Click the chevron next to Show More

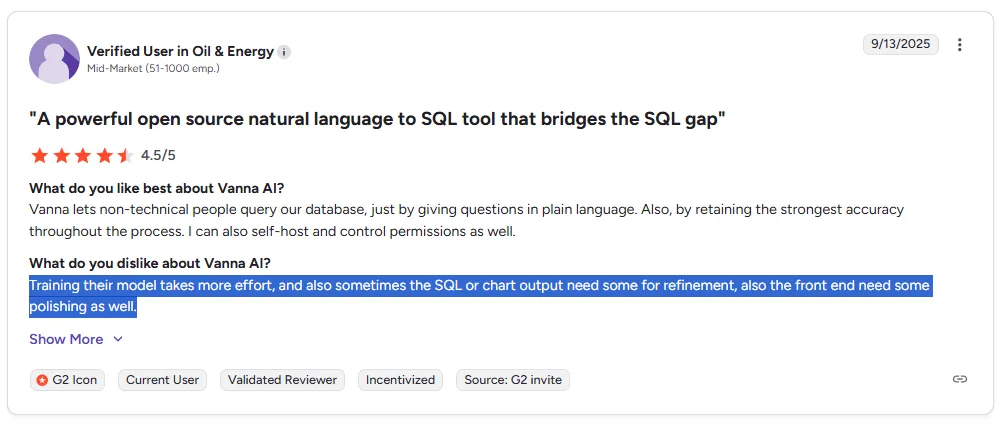point(118,339)
